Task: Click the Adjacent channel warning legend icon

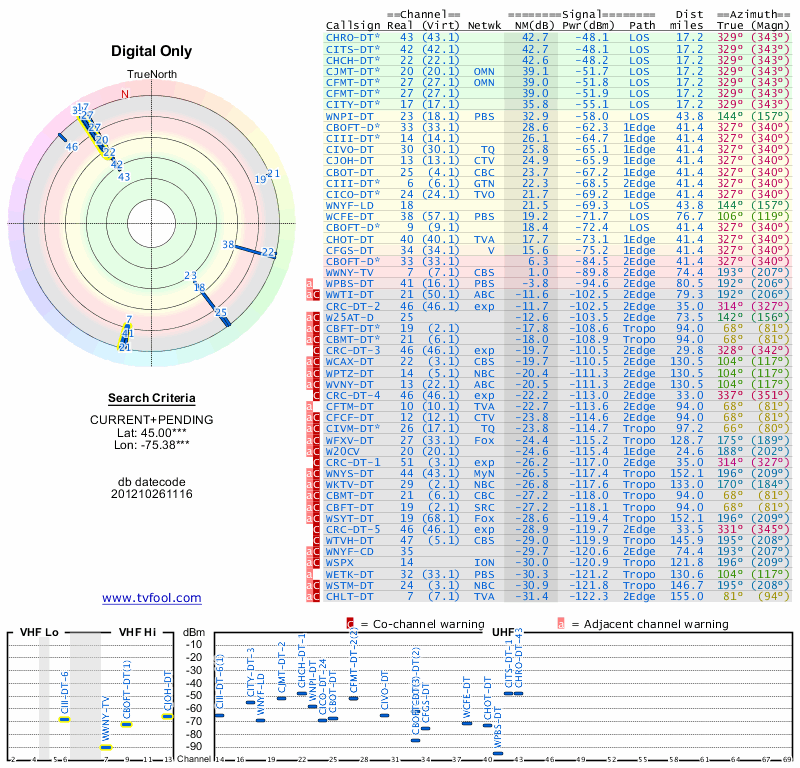Action: point(561,624)
